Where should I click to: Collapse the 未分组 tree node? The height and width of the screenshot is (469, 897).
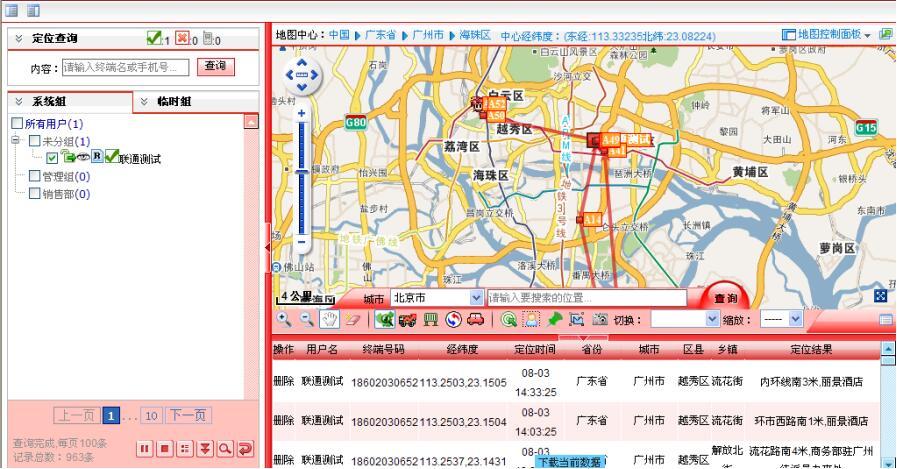pyautogui.click(x=16, y=141)
